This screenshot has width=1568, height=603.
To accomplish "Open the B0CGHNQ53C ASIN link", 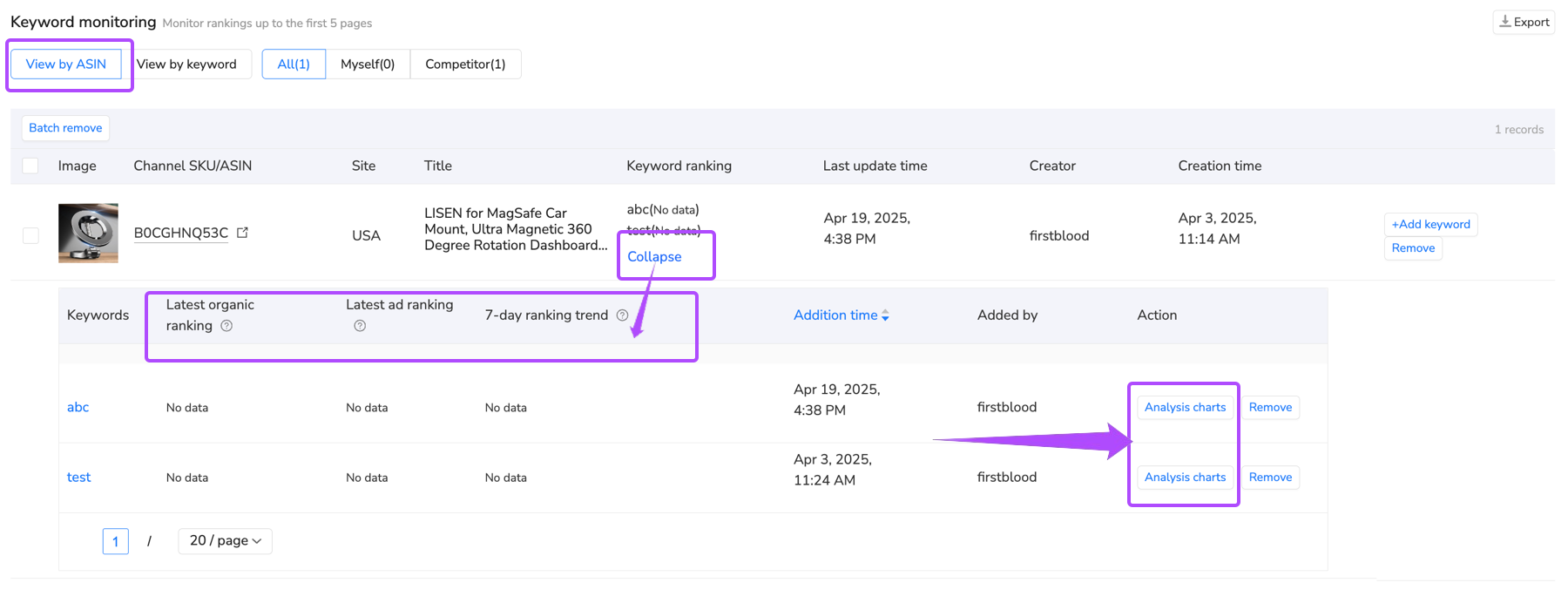I will [181, 233].
